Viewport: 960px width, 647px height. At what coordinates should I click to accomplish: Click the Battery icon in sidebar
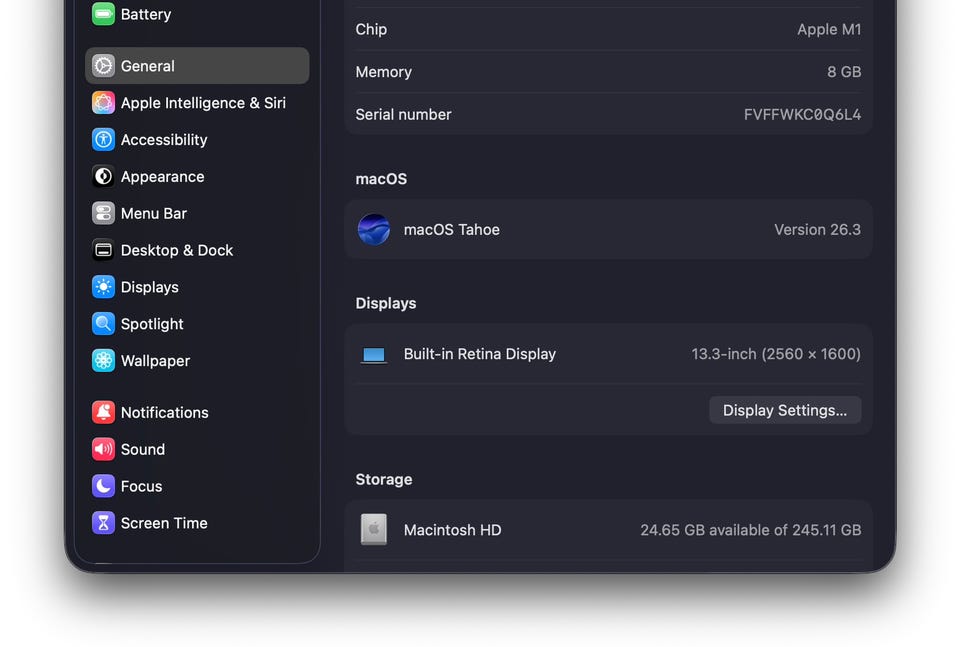(103, 14)
